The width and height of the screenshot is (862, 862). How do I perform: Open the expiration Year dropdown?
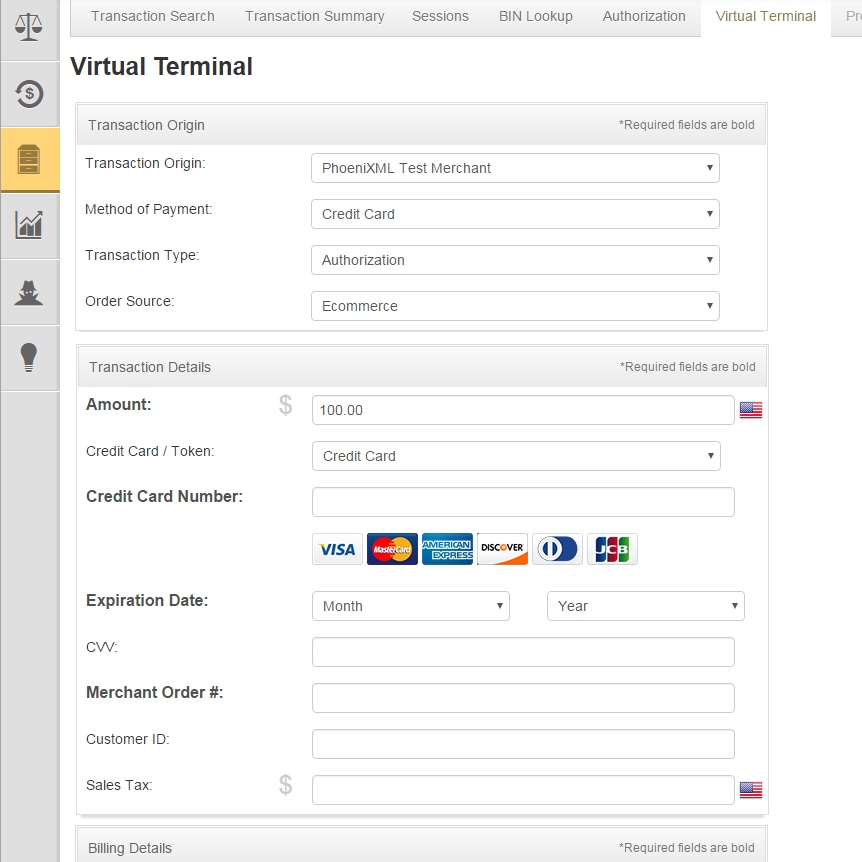[646, 606]
